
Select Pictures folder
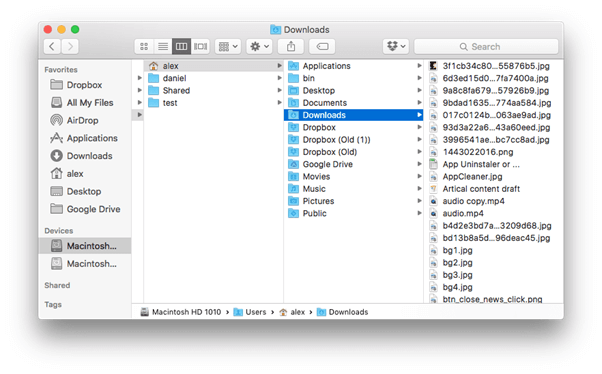[x=353, y=201]
